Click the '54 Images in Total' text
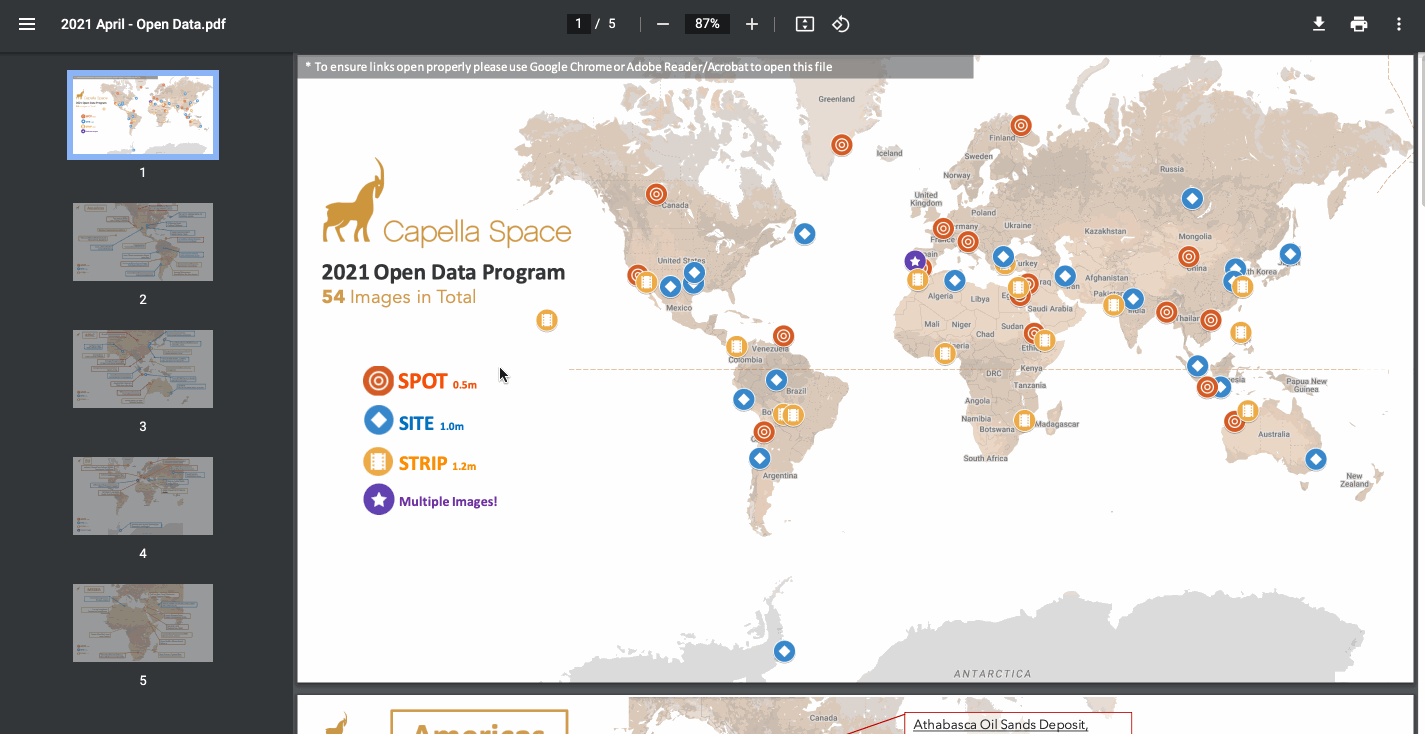This screenshot has height=734, width=1425. [399, 297]
